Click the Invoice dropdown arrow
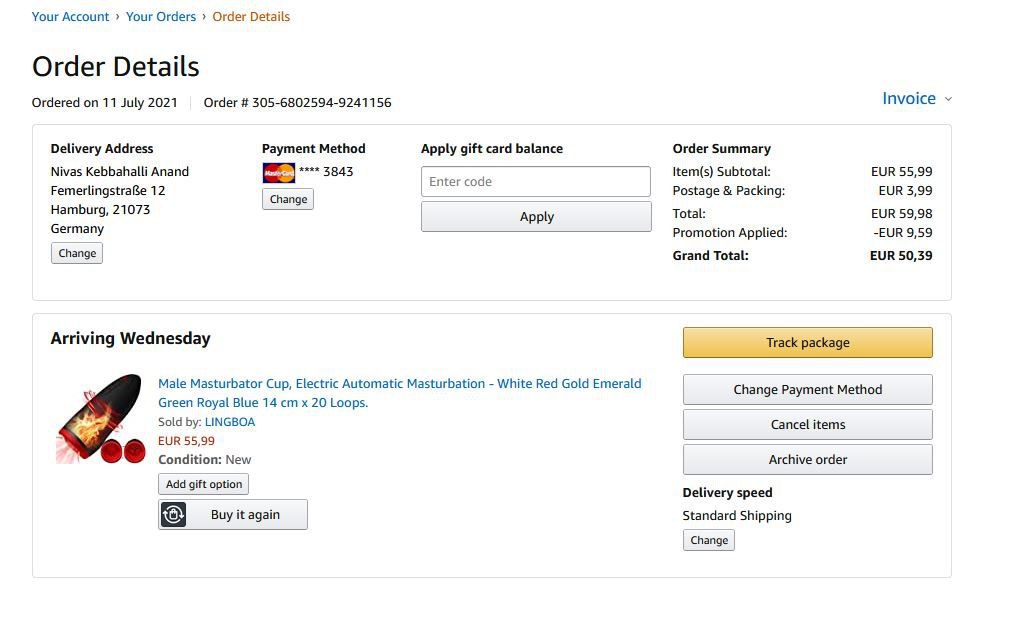This screenshot has height=622, width=1009. [x=948, y=99]
